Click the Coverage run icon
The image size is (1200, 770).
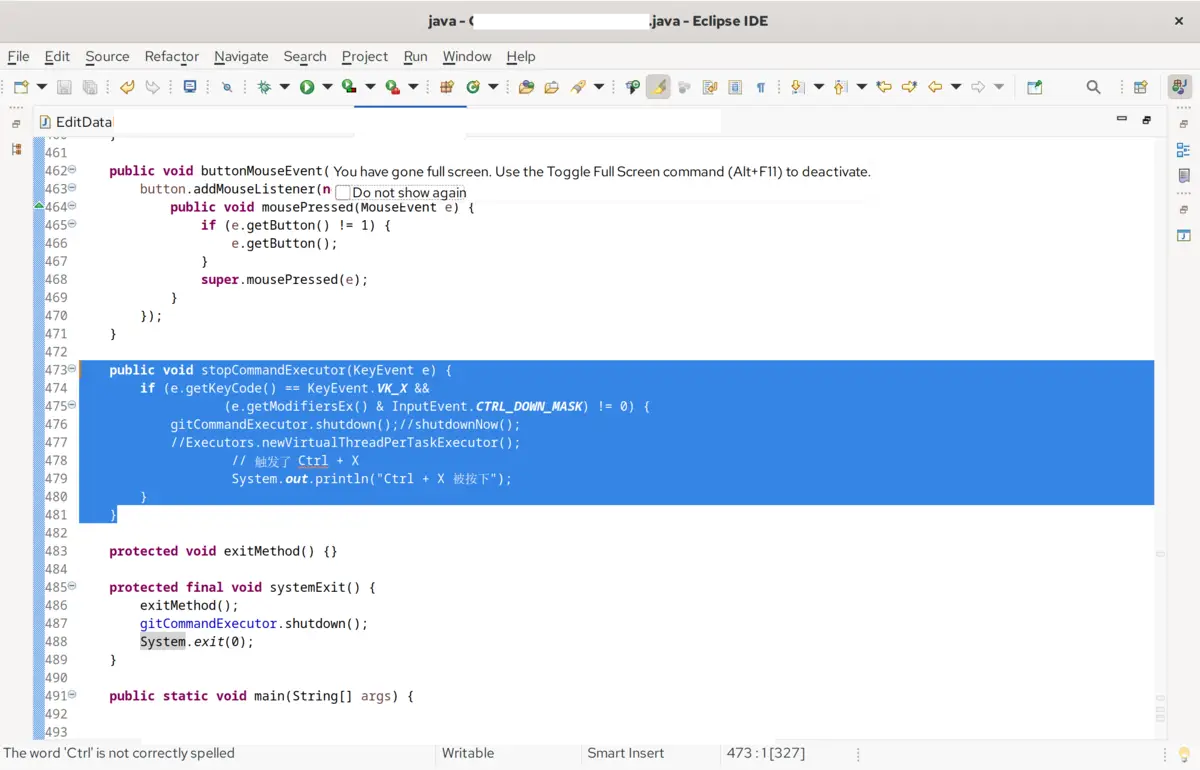(349, 87)
